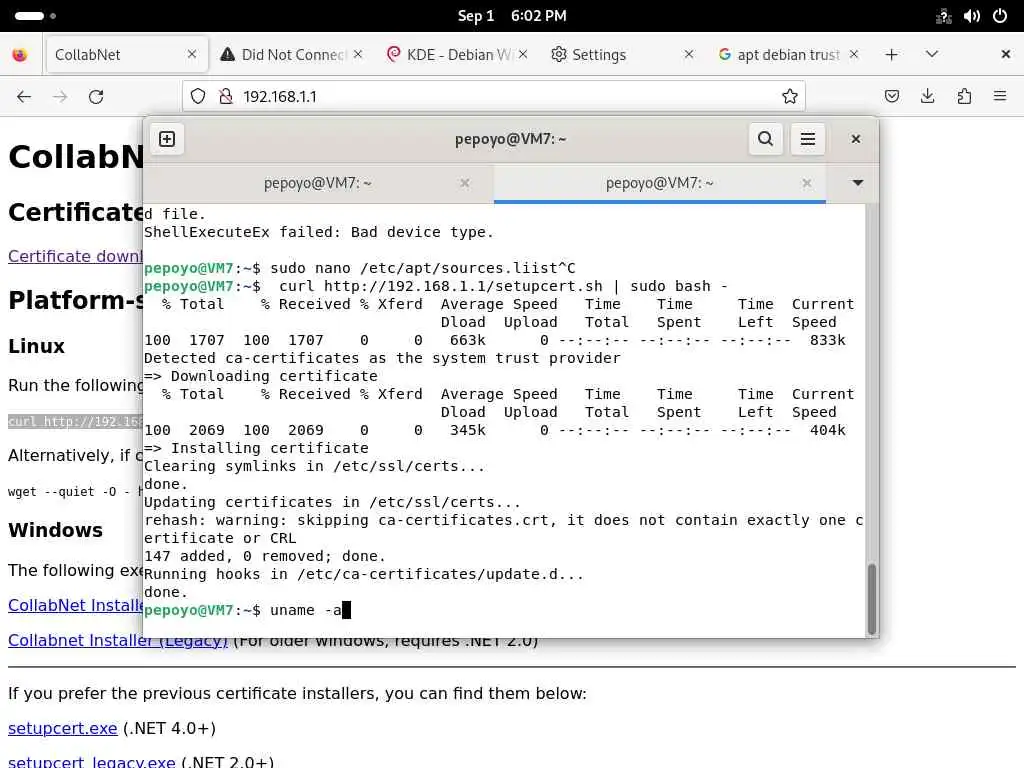Viewport: 1024px width, 768px height.
Task: Close the CollabNet browser tab
Action: (x=192, y=54)
